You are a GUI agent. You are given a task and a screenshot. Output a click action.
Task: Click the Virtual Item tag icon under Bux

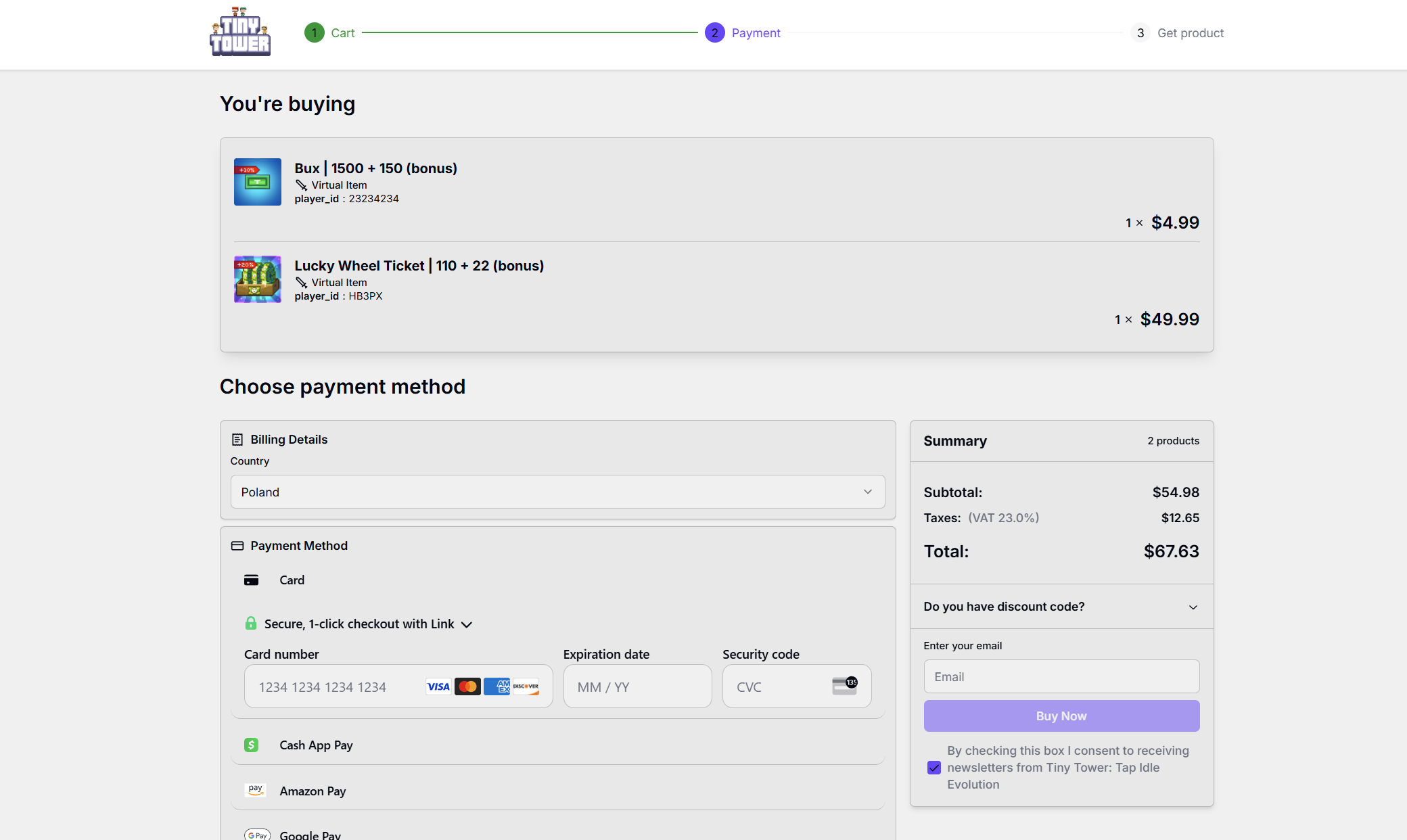[x=301, y=185]
